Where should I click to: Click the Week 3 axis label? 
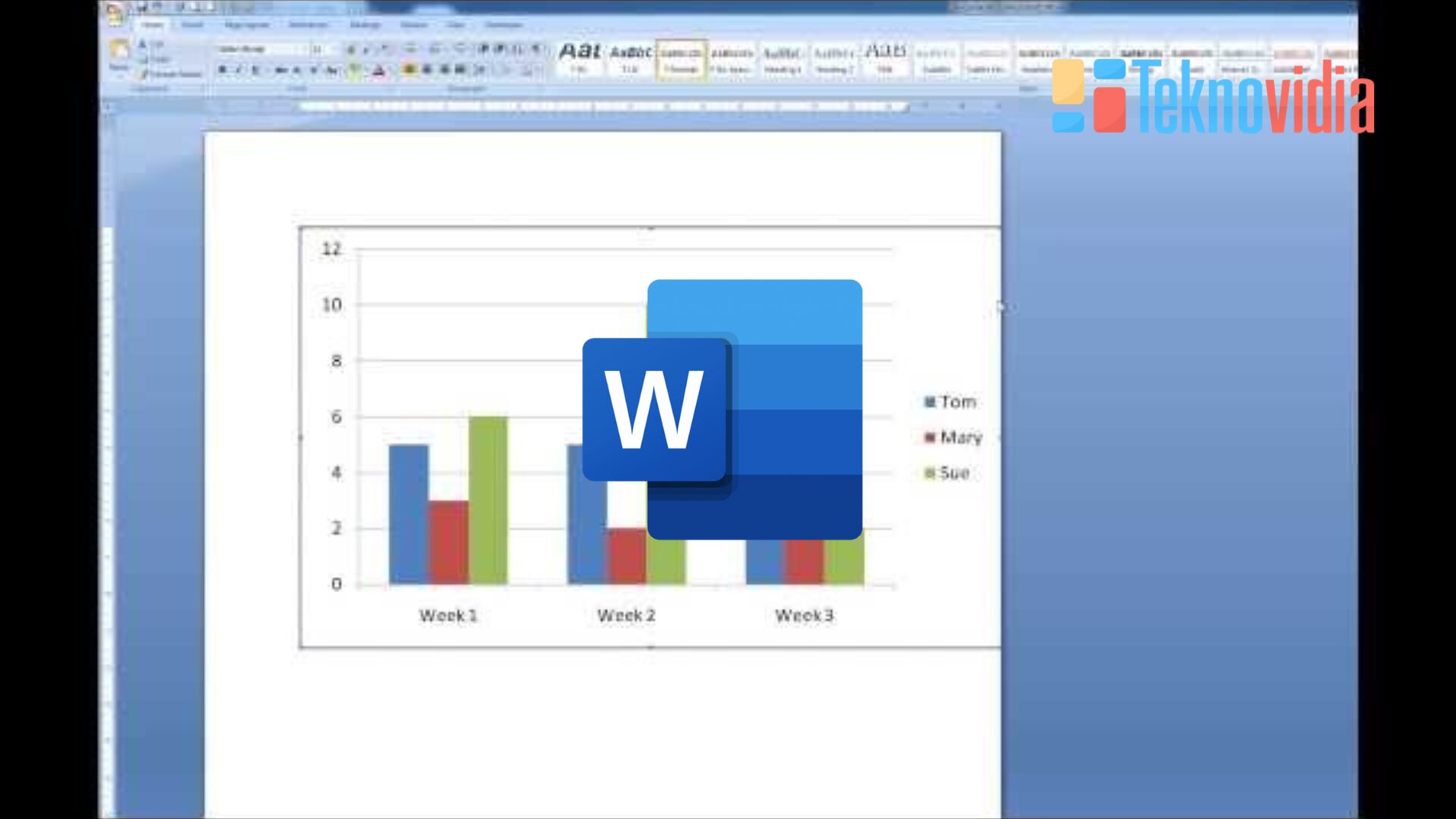805,615
